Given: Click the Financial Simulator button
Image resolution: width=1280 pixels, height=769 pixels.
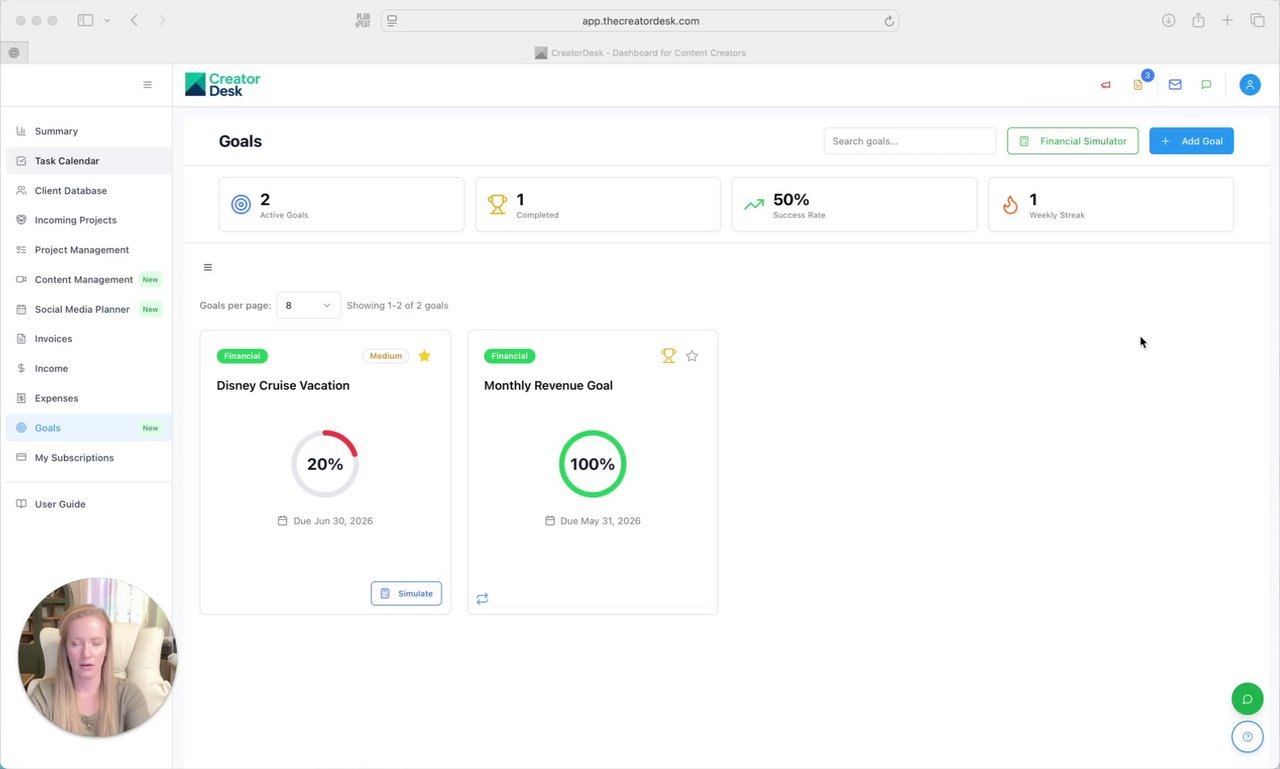Looking at the screenshot, I should (1072, 141).
